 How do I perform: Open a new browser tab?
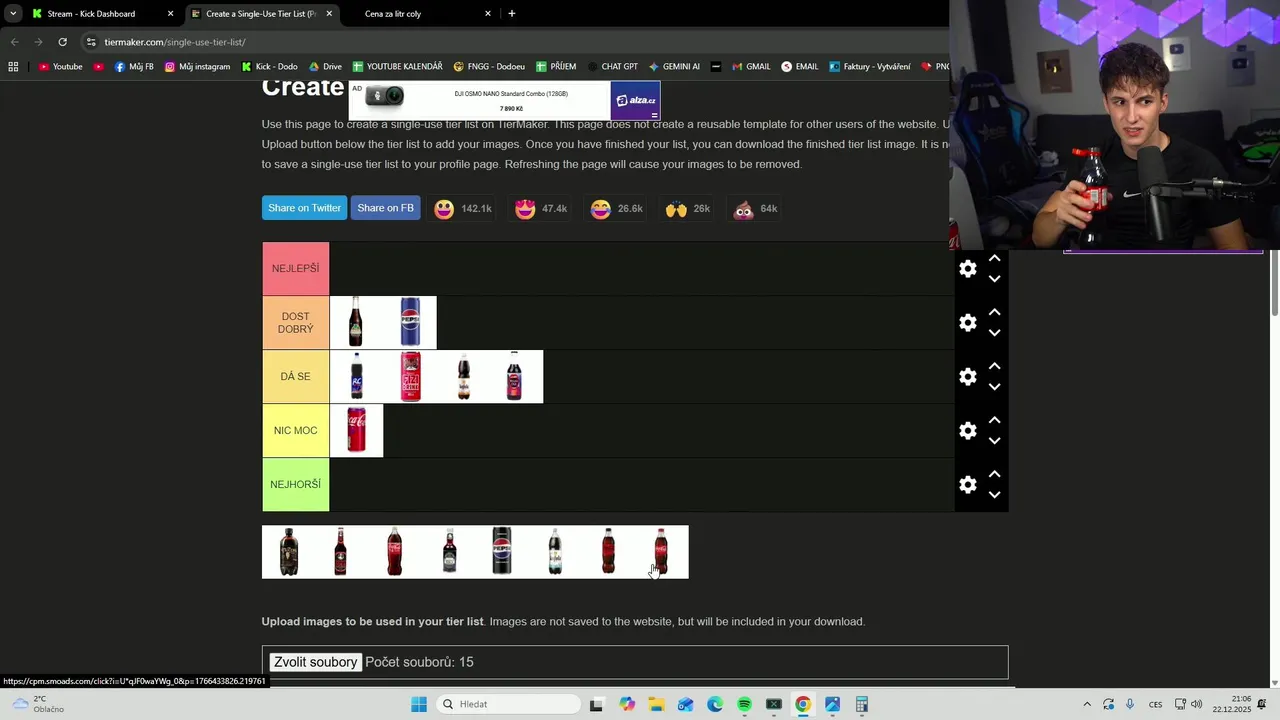pyautogui.click(x=512, y=14)
